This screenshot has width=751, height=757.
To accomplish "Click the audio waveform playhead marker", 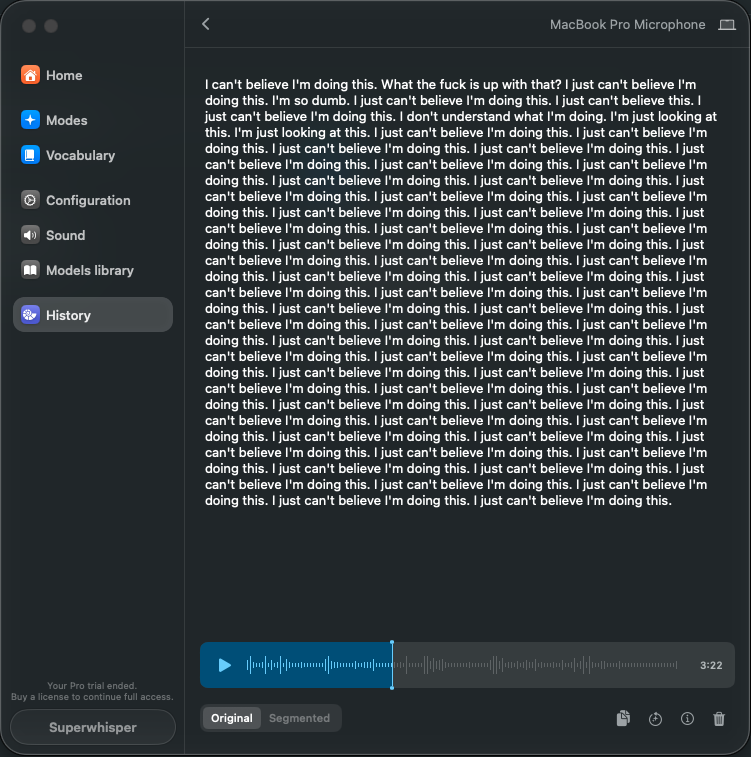I will [x=392, y=665].
